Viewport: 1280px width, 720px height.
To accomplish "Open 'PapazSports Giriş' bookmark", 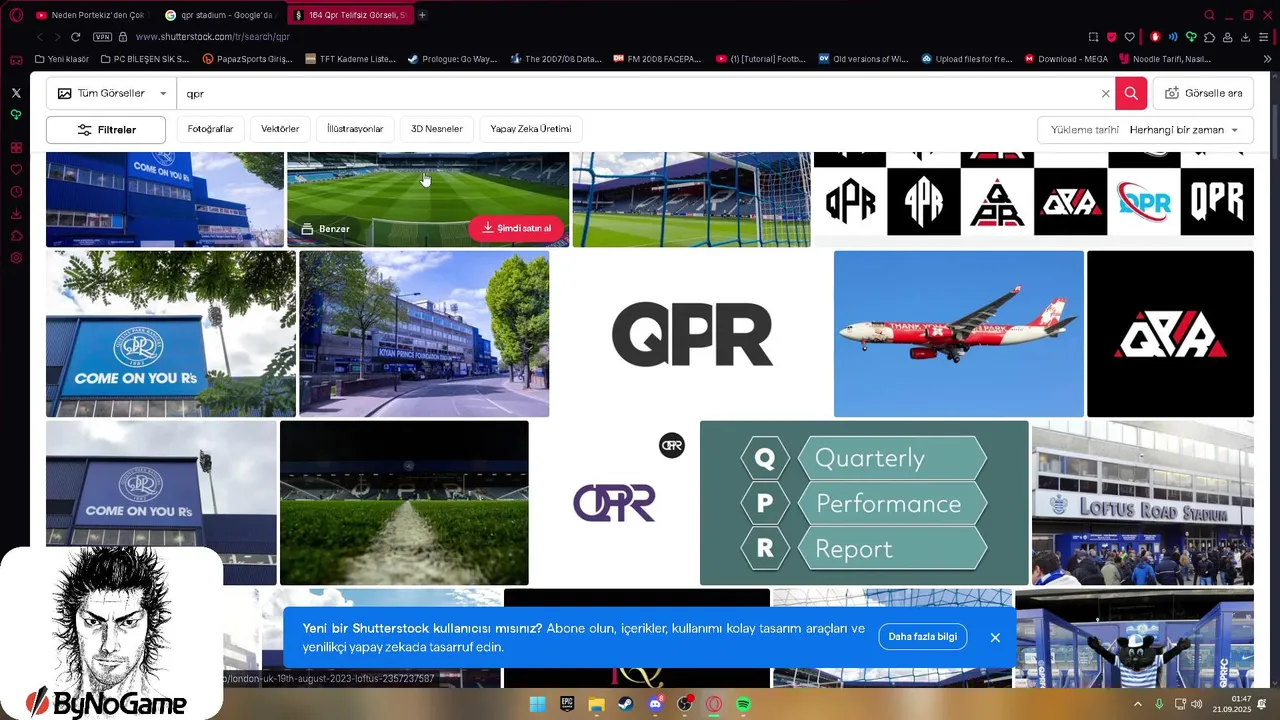I will [247, 59].
